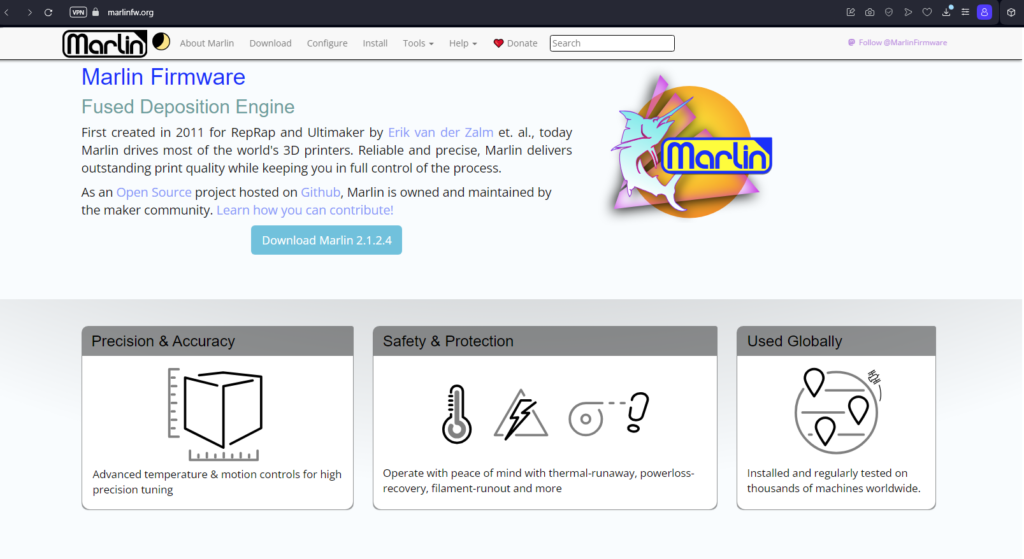Click the large Marlin swordfish logo image

690,146
